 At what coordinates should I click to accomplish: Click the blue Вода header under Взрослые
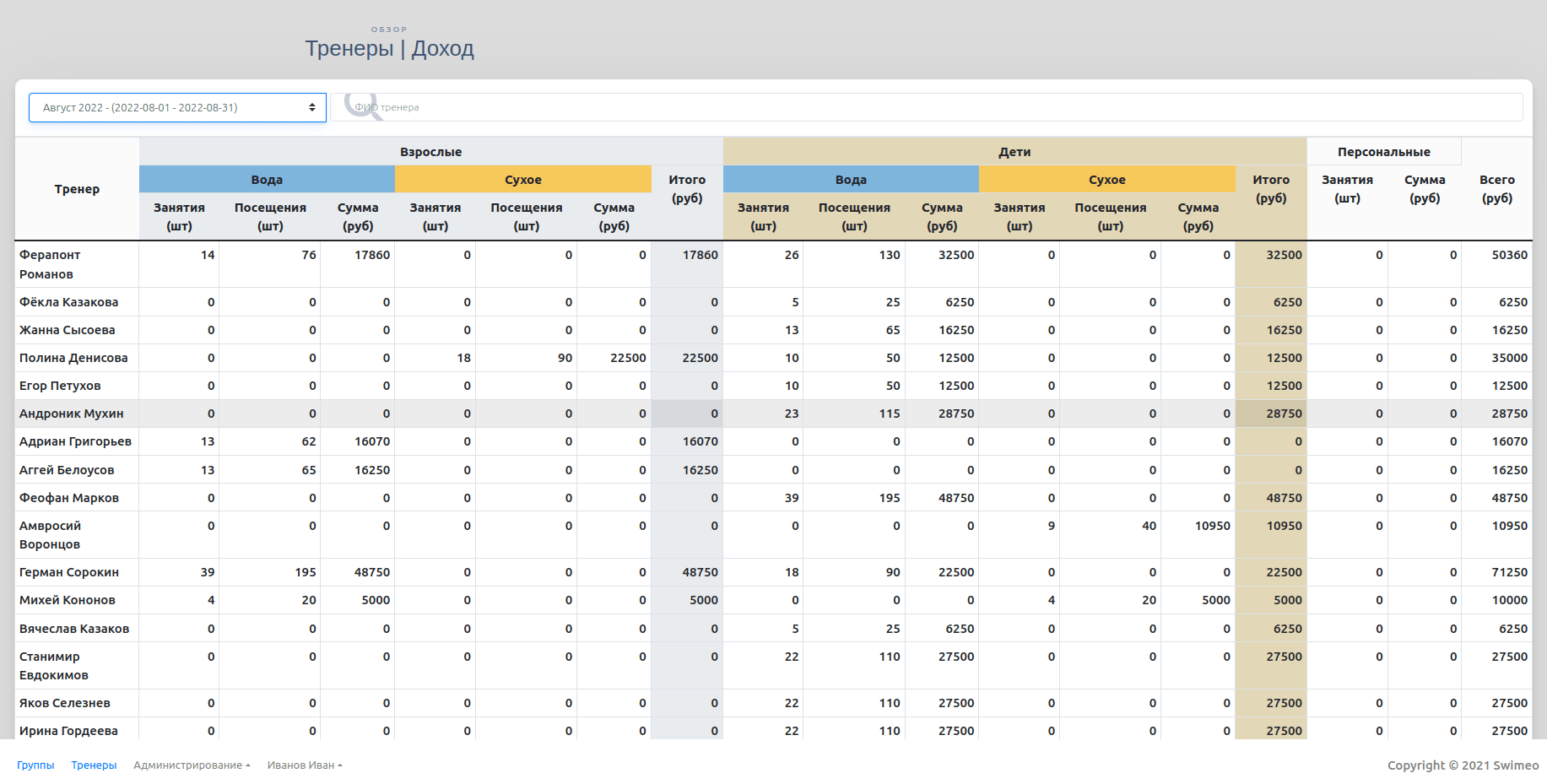click(267, 180)
